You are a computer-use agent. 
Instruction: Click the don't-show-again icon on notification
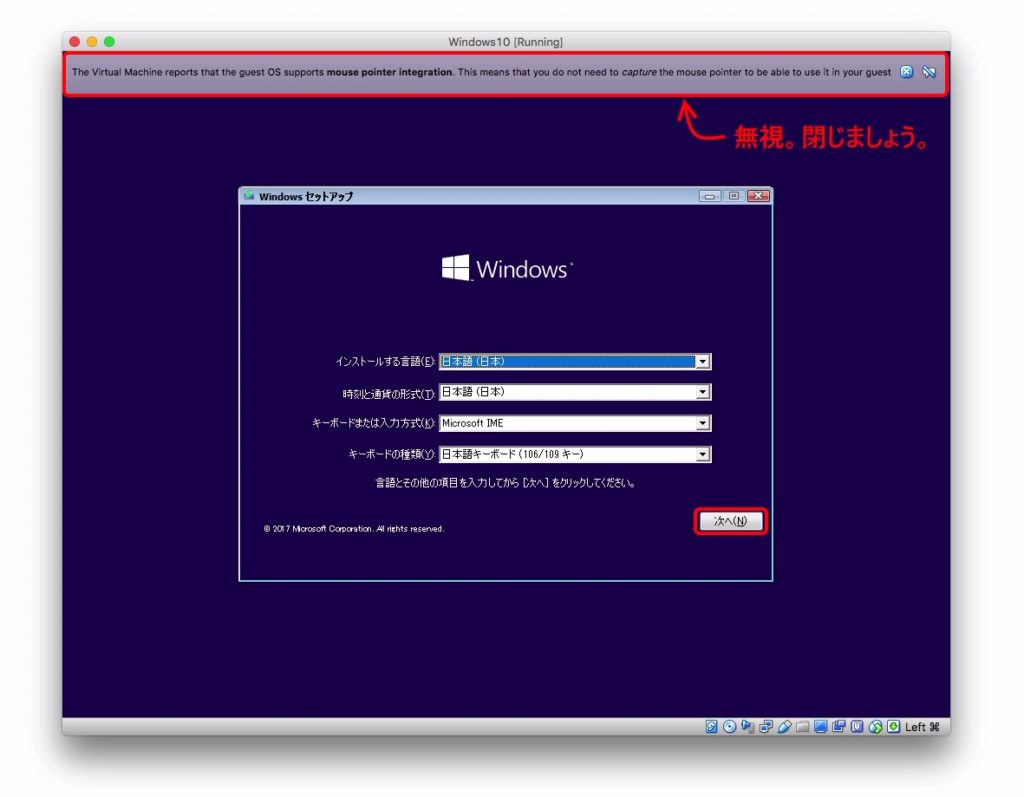point(929,72)
